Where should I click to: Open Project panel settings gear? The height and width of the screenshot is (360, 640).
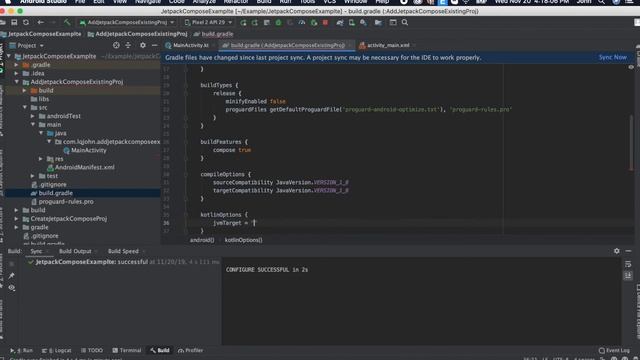point(142,45)
